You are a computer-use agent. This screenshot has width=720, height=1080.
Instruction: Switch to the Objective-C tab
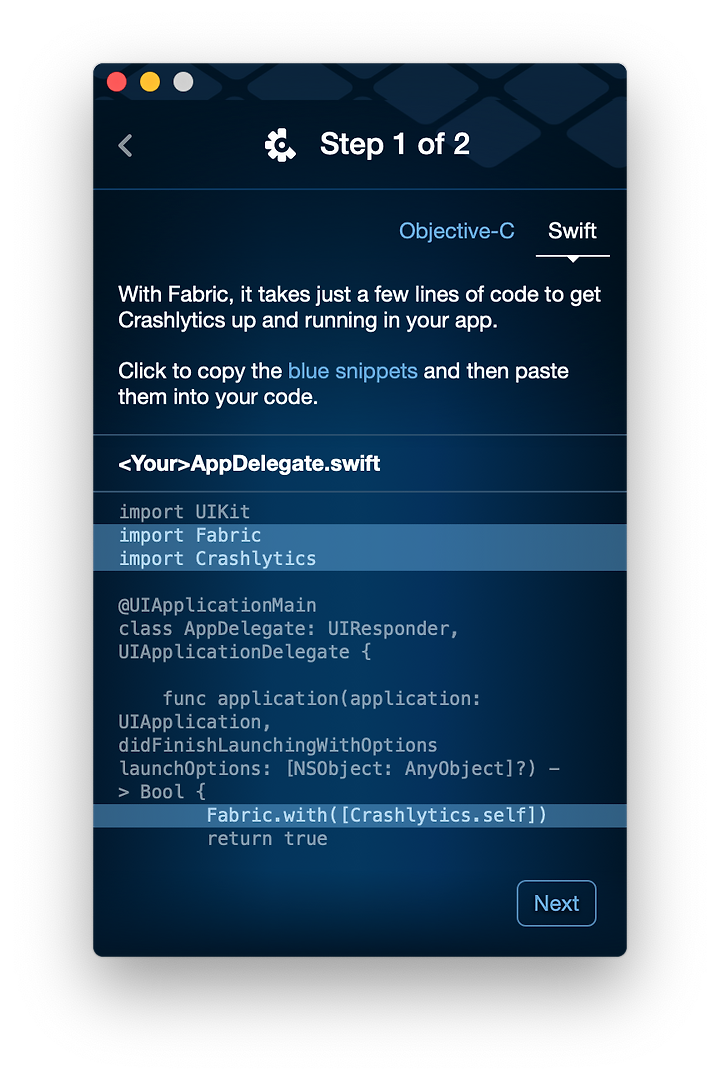[457, 231]
